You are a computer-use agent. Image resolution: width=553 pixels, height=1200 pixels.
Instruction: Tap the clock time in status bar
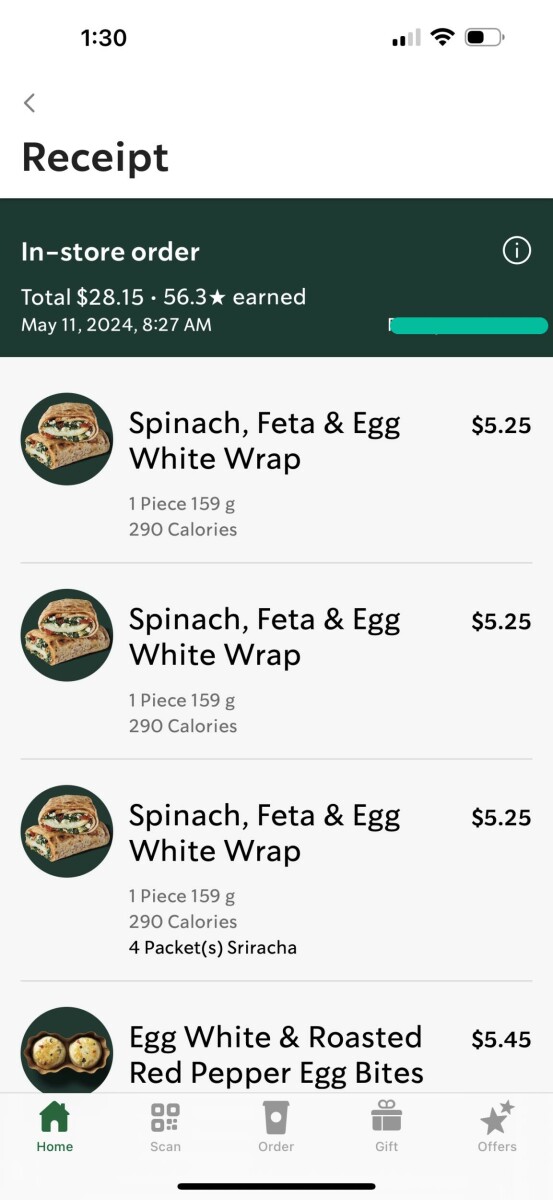click(x=103, y=38)
